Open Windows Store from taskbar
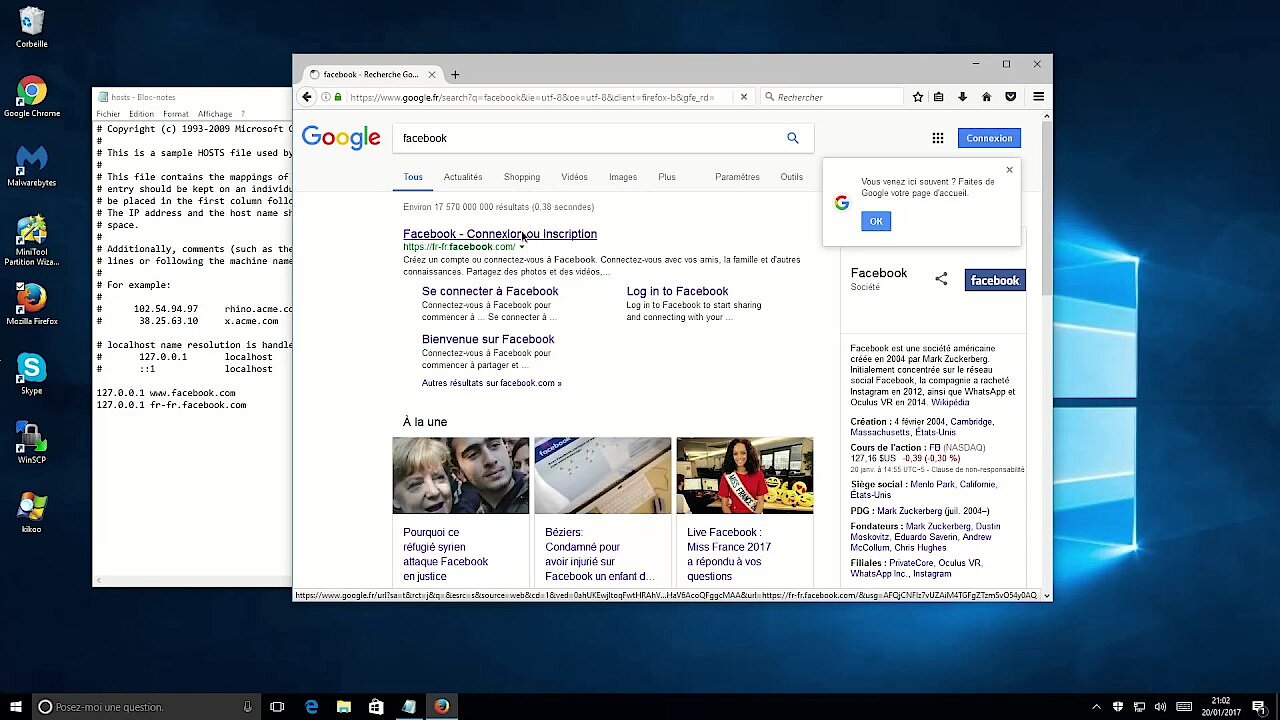This screenshot has width=1280, height=720. [x=376, y=707]
